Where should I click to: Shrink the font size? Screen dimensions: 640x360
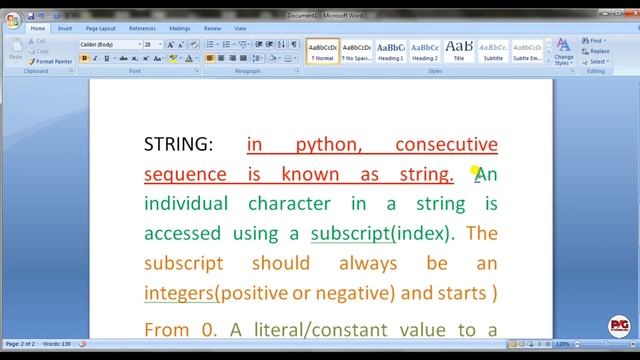click(x=181, y=44)
